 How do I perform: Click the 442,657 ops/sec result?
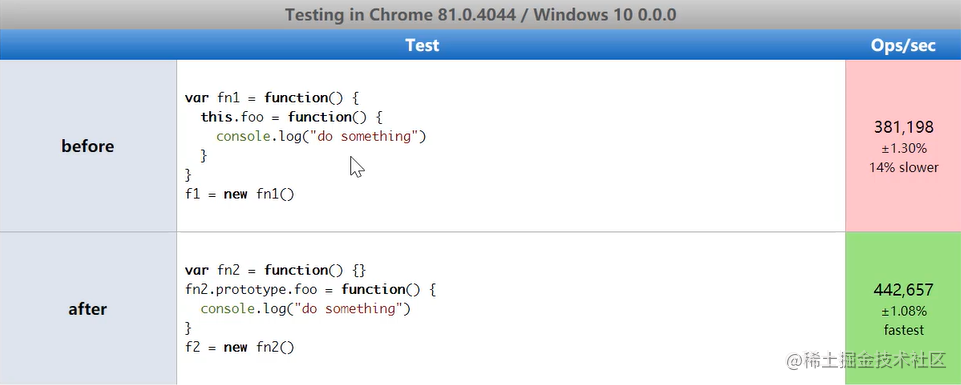point(903,289)
